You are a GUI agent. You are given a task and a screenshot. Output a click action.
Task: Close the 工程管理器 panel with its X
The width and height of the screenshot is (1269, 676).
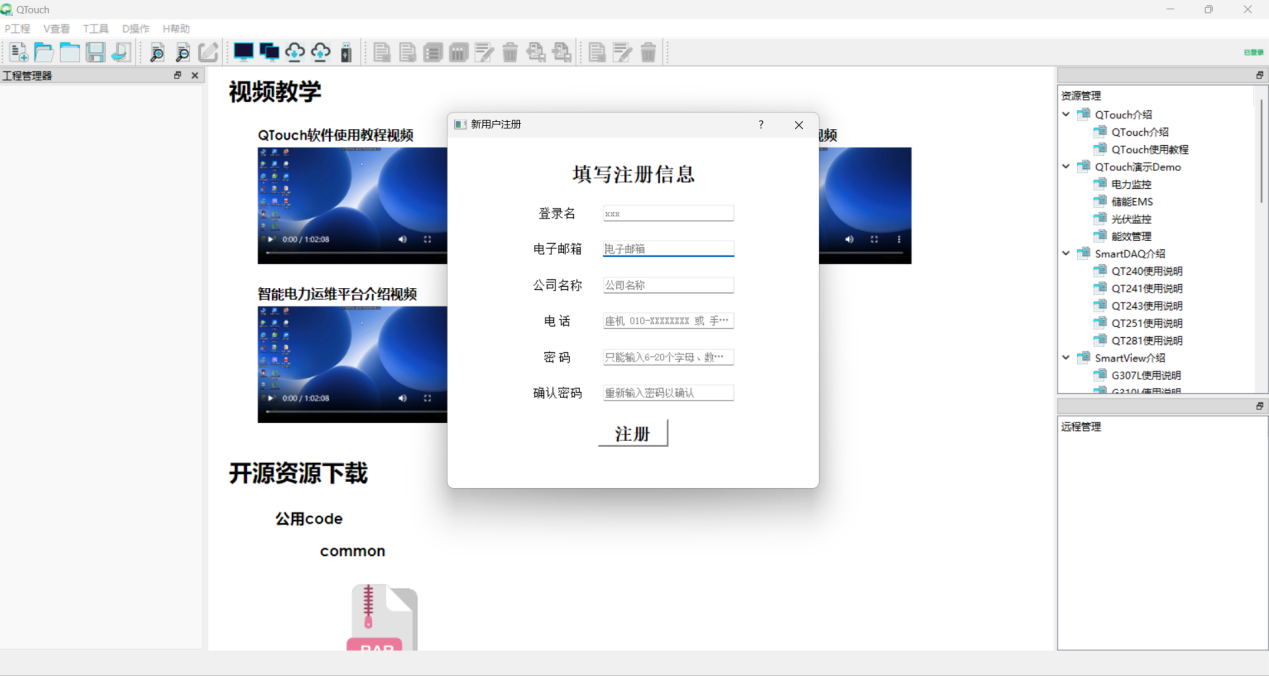(195, 75)
